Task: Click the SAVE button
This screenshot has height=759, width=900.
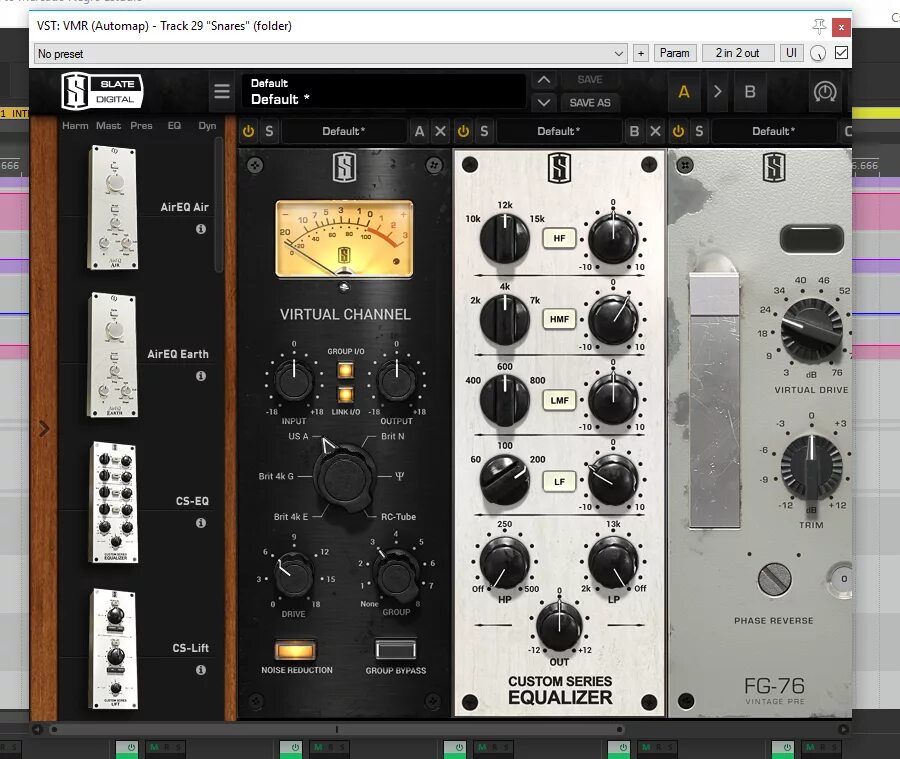Action: coord(589,80)
